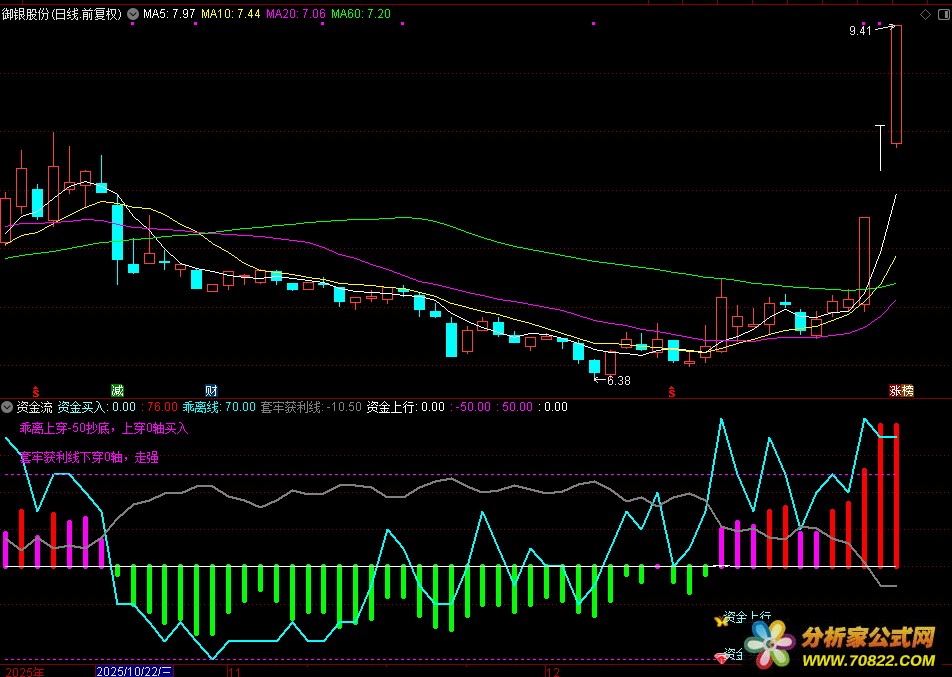952x677 pixels.
Task: Click the yellow butterfly 资金上行 icon
Action: click(719, 621)
